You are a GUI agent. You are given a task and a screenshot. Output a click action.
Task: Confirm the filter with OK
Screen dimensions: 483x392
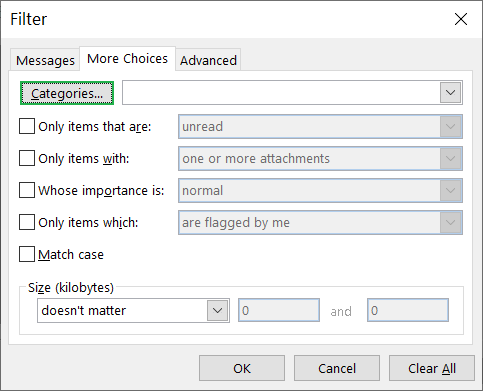(x=242, y=368)
